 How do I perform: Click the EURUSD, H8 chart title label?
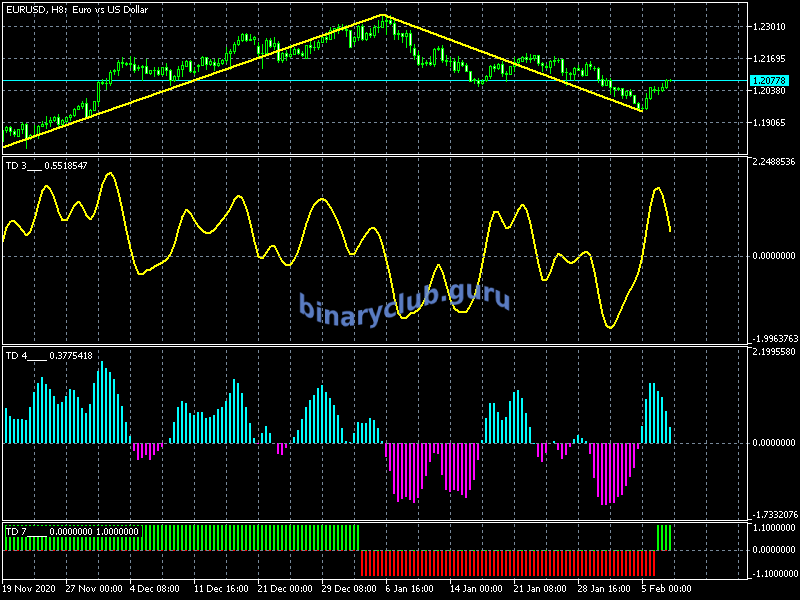click(x=75, y=9)
